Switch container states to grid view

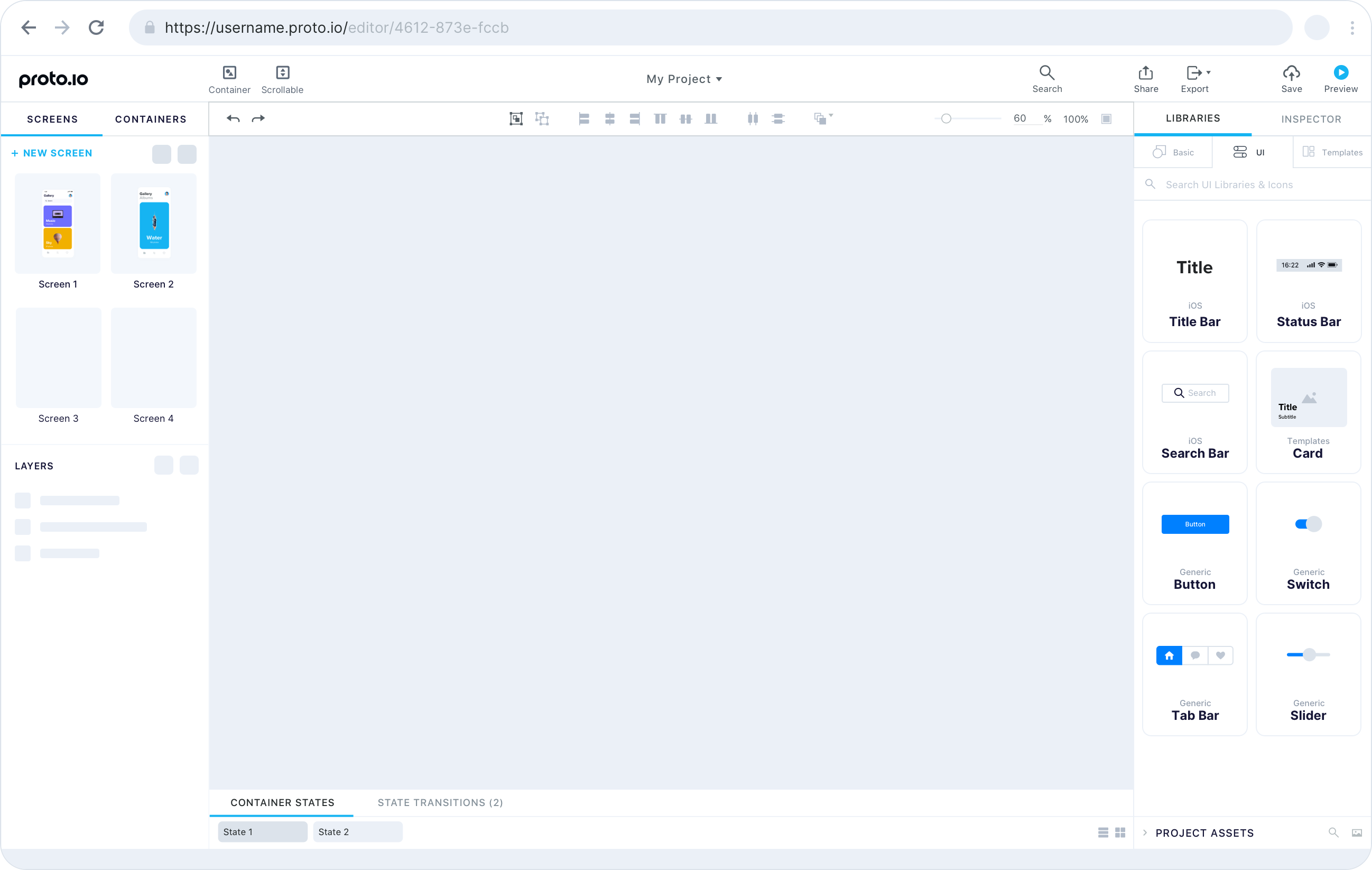(1119, 832)
